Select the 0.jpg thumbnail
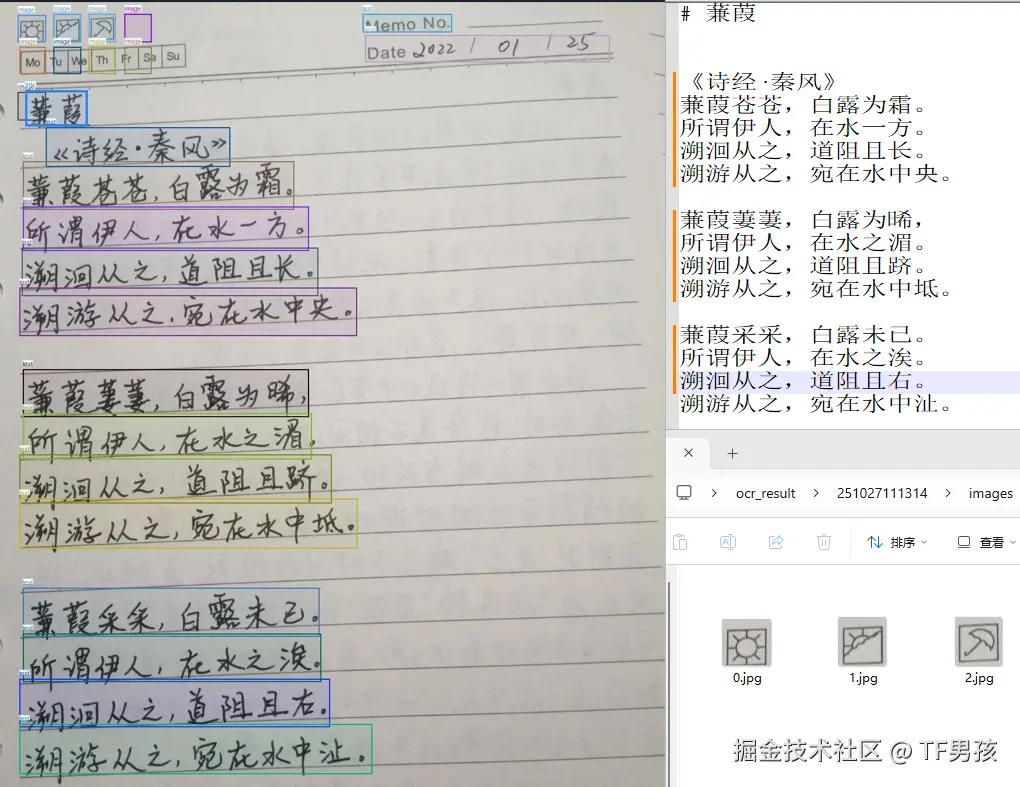 746,644
